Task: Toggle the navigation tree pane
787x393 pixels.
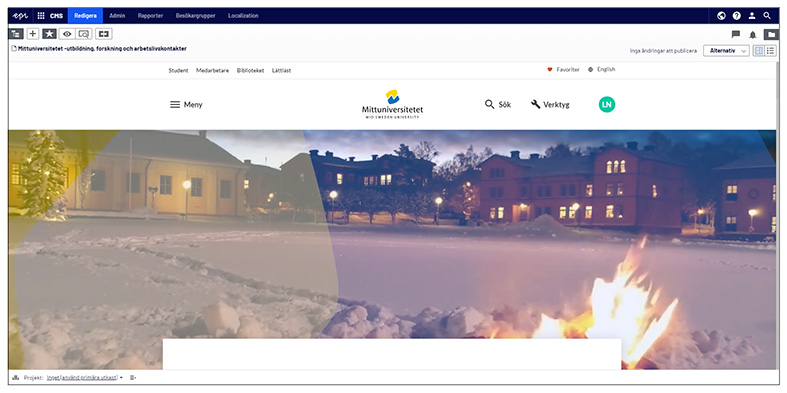Action: pyautogui.click(x=16, y=34)
